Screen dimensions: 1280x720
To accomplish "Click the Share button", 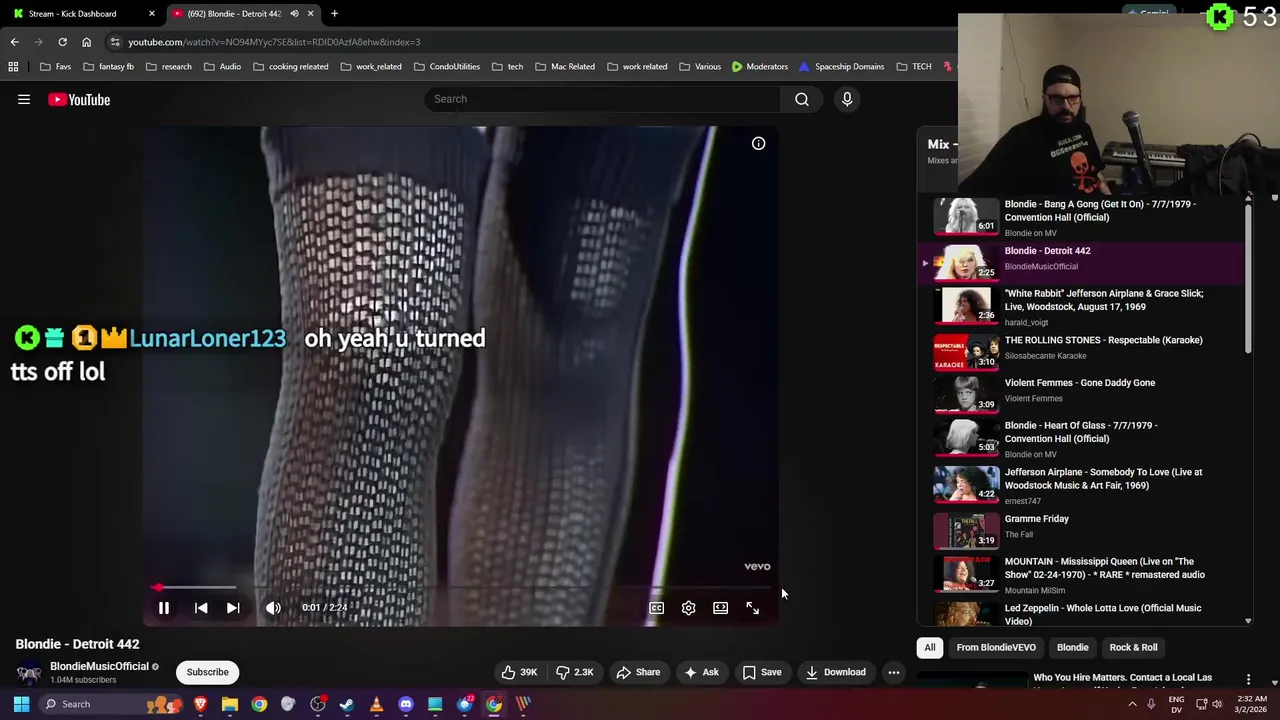I will 638,672.
